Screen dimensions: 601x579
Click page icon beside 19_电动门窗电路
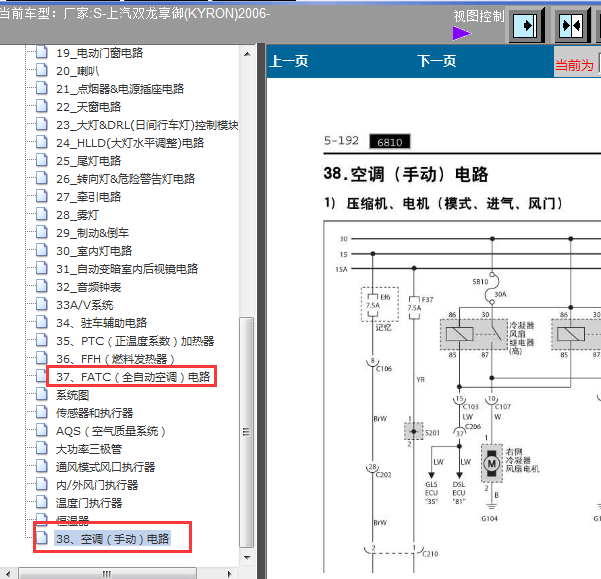point(41,52)
